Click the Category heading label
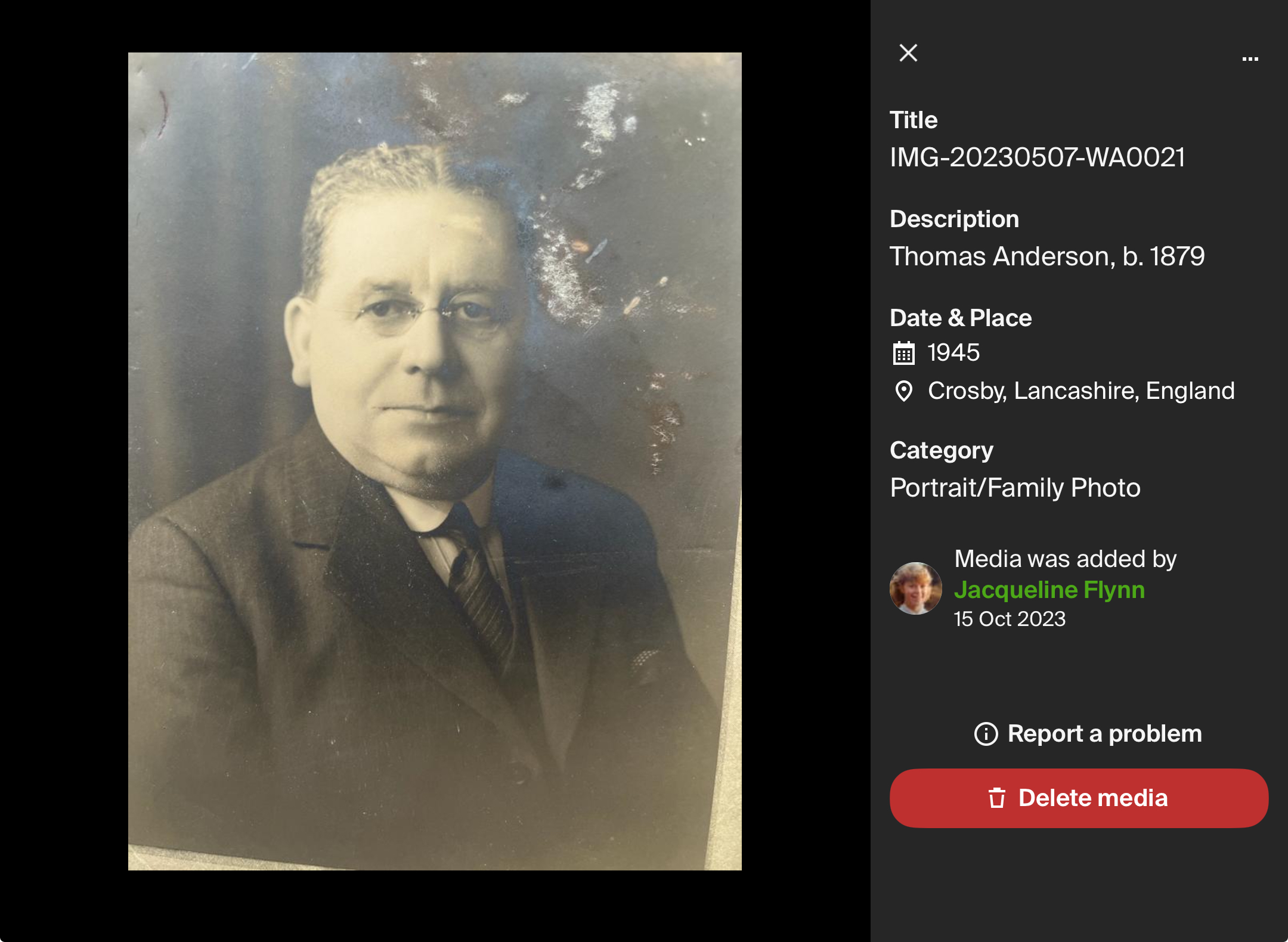The image size is (1288, 942). (x=942, y=451)
